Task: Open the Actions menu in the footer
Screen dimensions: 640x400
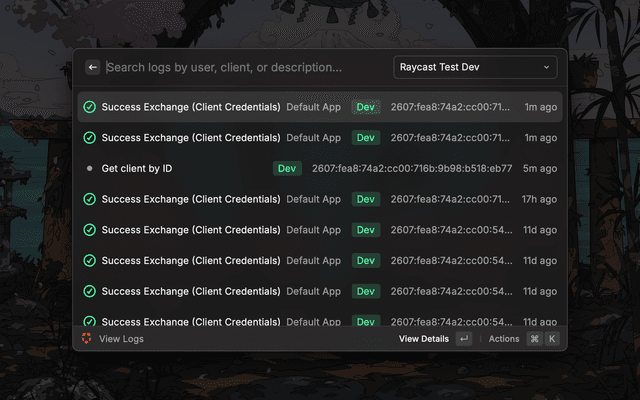Action: click(x=504, y=339)
